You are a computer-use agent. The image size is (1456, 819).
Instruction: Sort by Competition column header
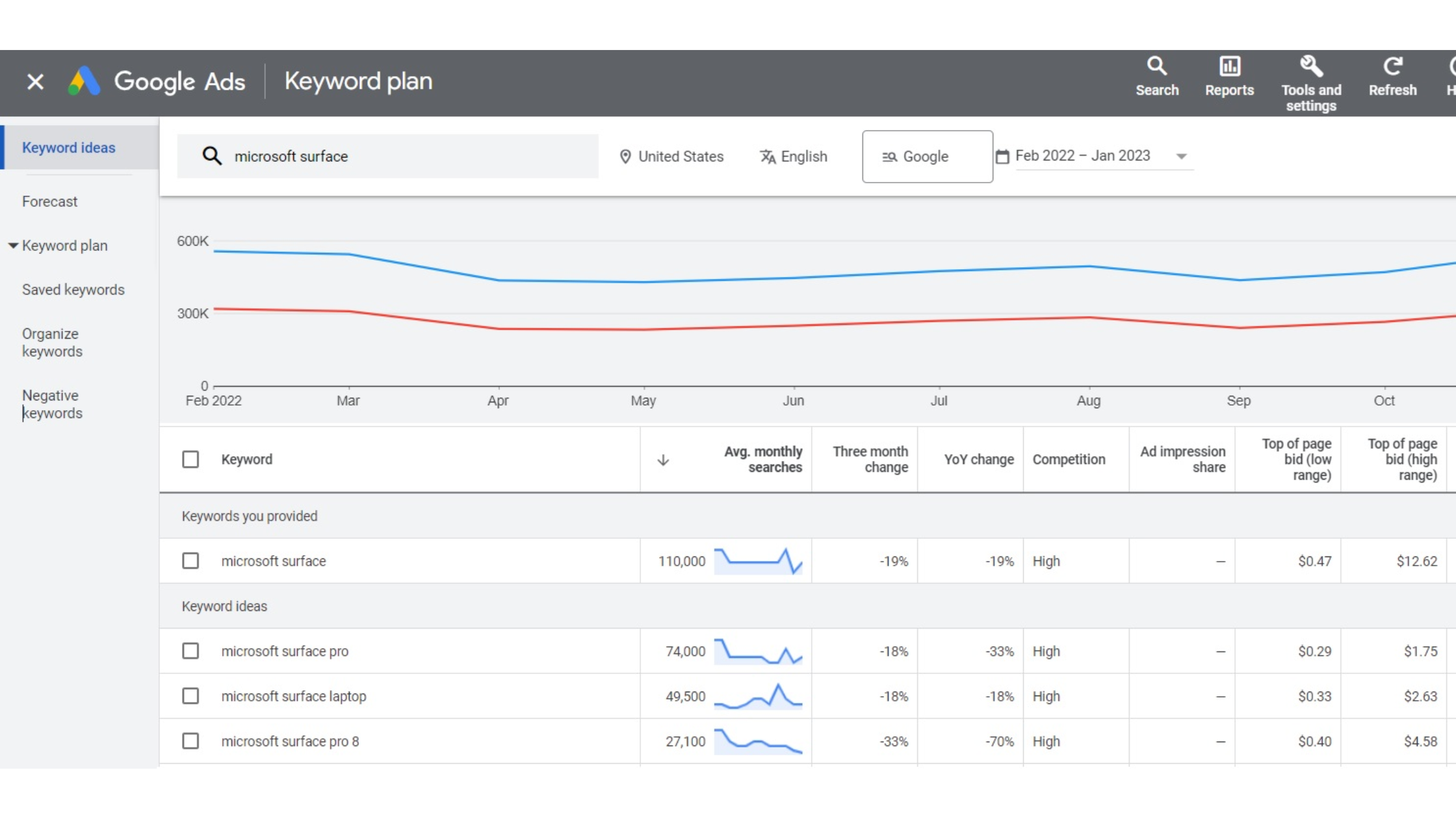[1069, 460]
